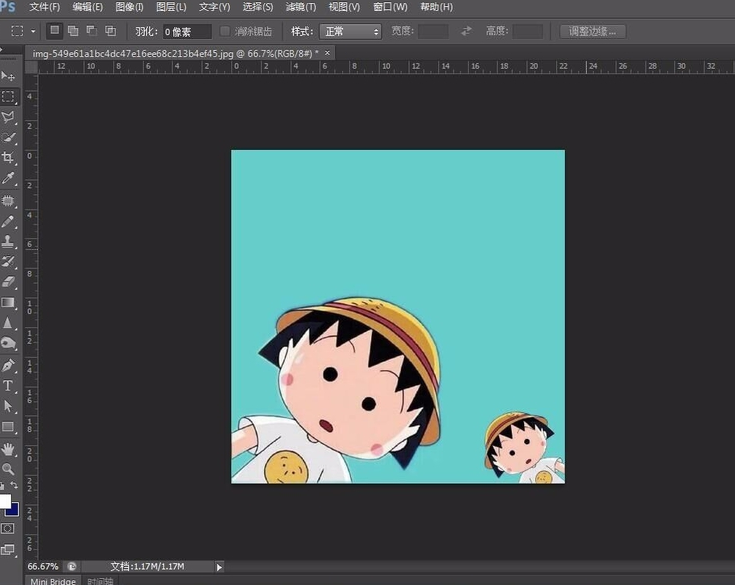Click the 66.67% zoom level field
This screenshot has width=735, height=585.
[43, 566]
